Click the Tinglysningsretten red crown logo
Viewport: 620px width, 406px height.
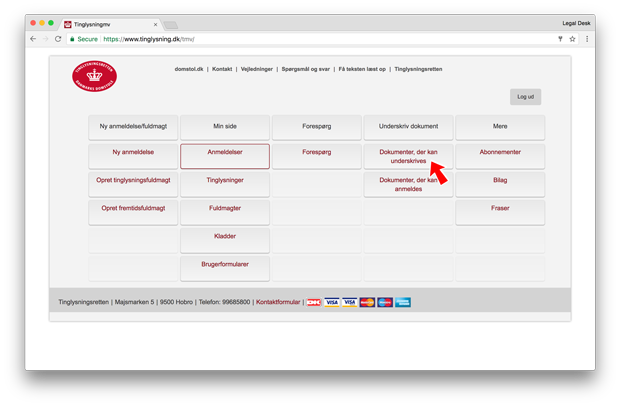tap(95, 76)
